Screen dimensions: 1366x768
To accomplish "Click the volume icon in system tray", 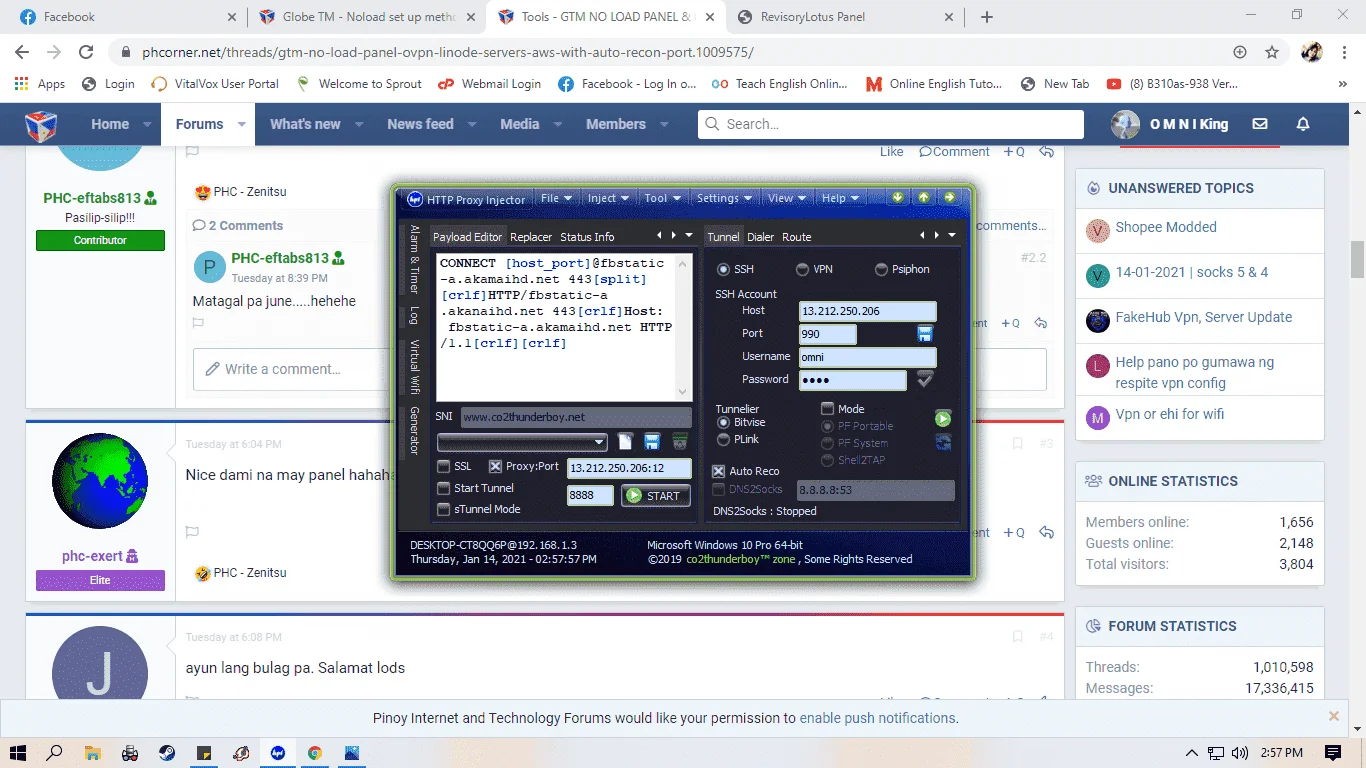I will click(x=1240, y=753).
